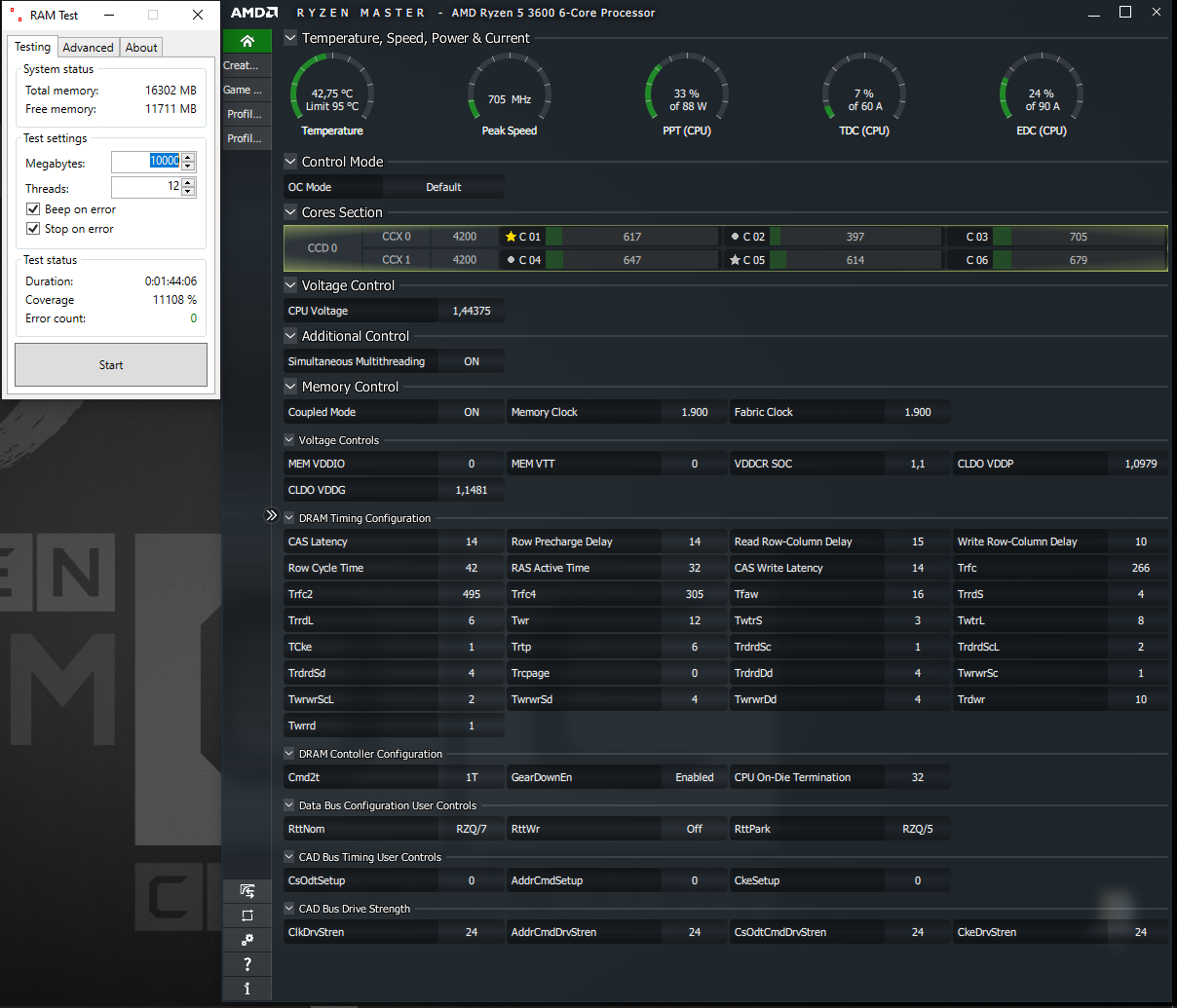Increase Megabytes with the up arrow

pos(188,157)
